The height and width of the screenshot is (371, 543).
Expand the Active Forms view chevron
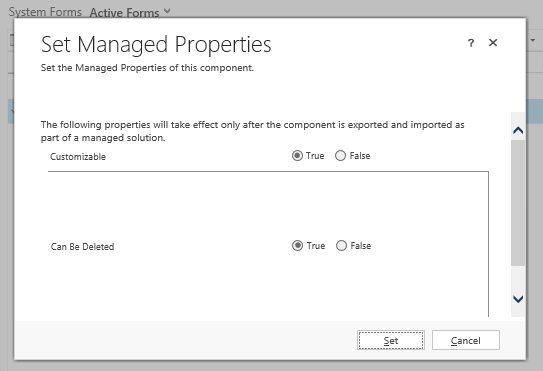tap(167, 11)
